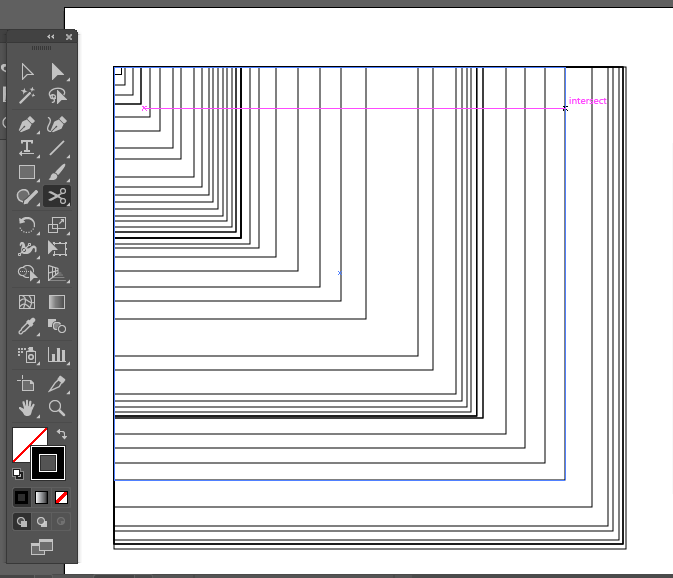Pick the Perspective Grid tool
Viewport: 673px width, 578px height.
coord(57,273)
